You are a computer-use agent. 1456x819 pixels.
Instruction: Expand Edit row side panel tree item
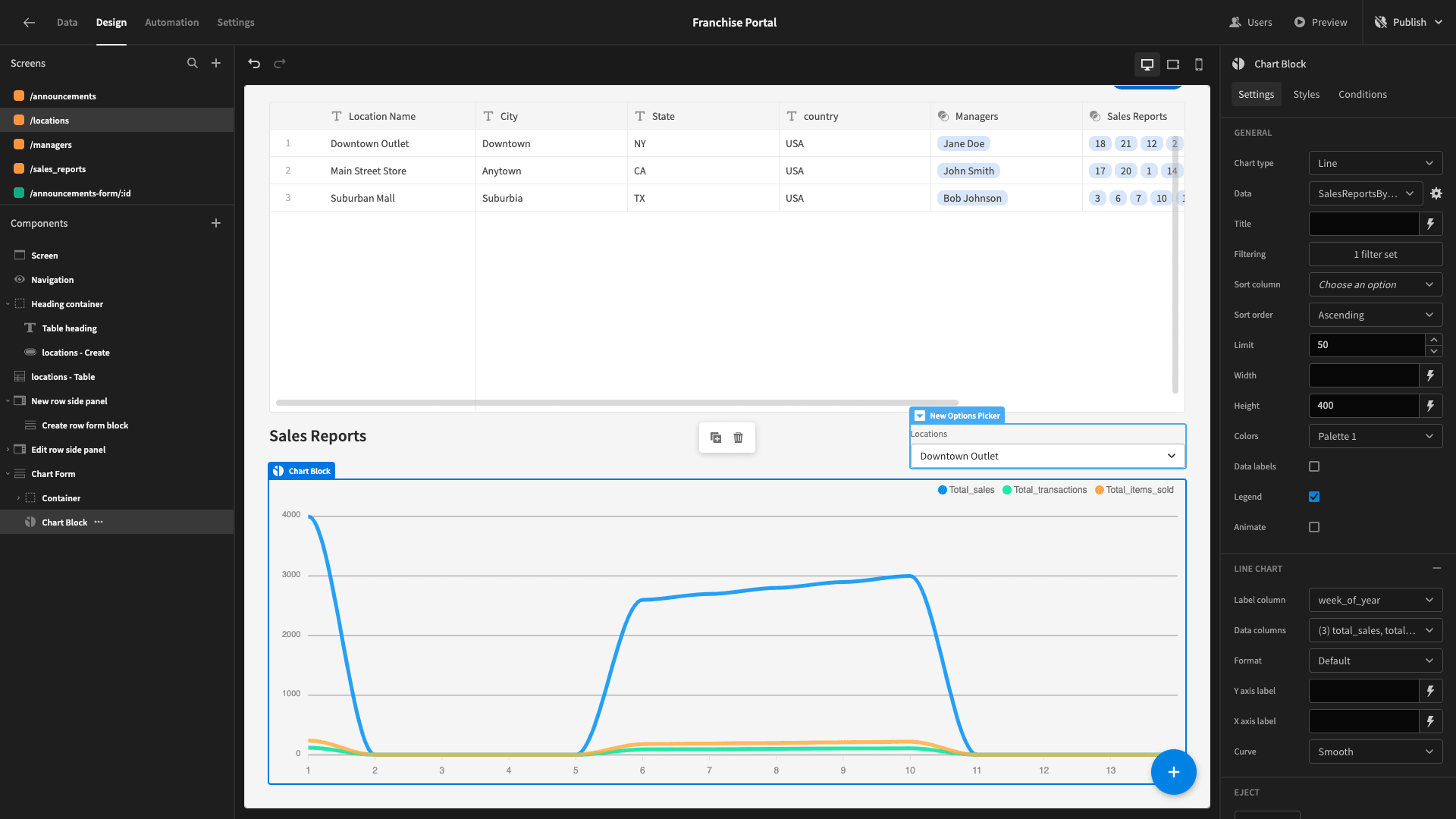8,450
